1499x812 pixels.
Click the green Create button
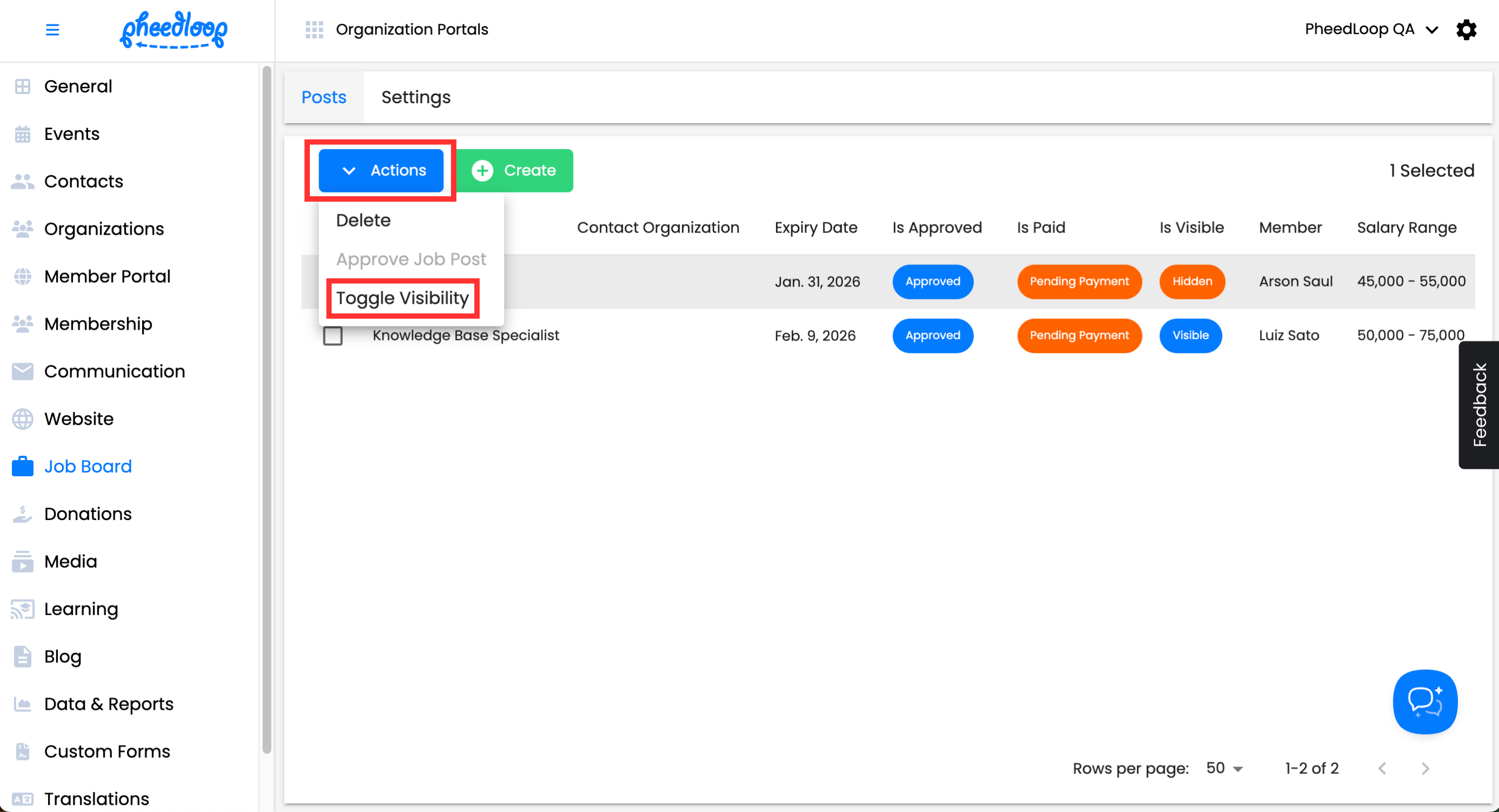(x=514, y=170)
